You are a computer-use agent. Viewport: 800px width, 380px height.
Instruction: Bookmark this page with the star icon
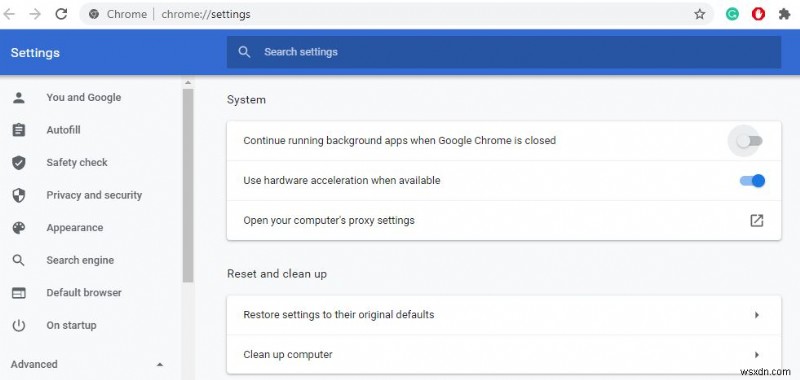point(699,14)
